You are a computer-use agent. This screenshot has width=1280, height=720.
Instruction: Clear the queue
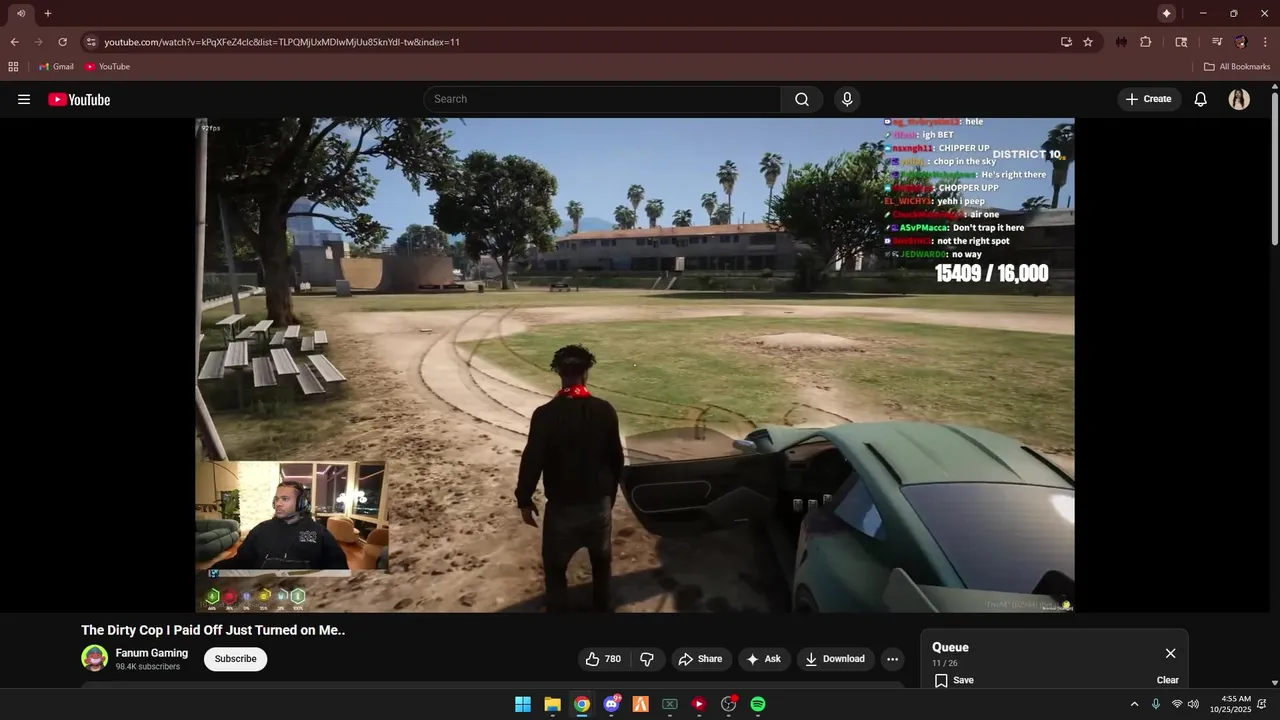coord(1167,680)
